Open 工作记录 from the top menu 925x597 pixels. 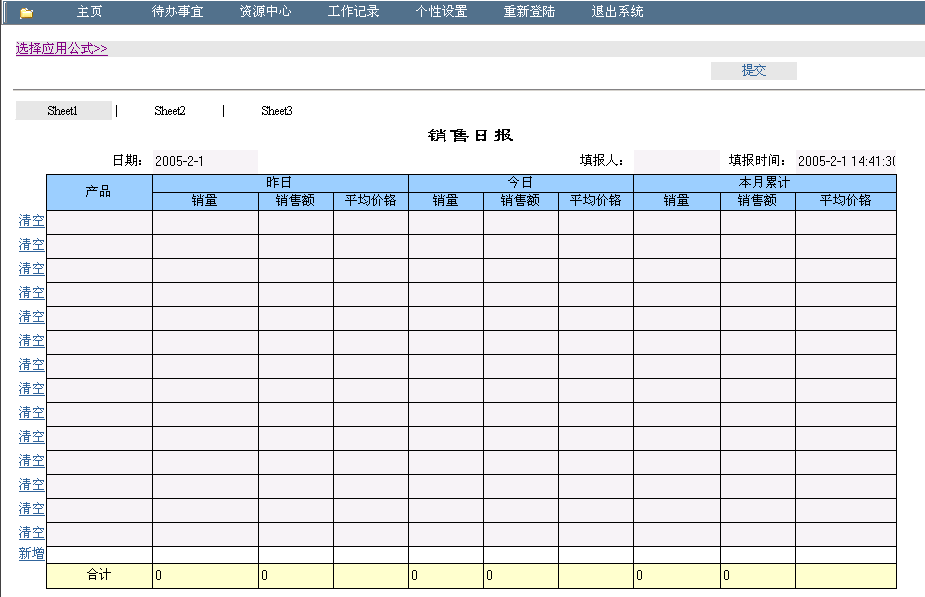pos(353,12)
